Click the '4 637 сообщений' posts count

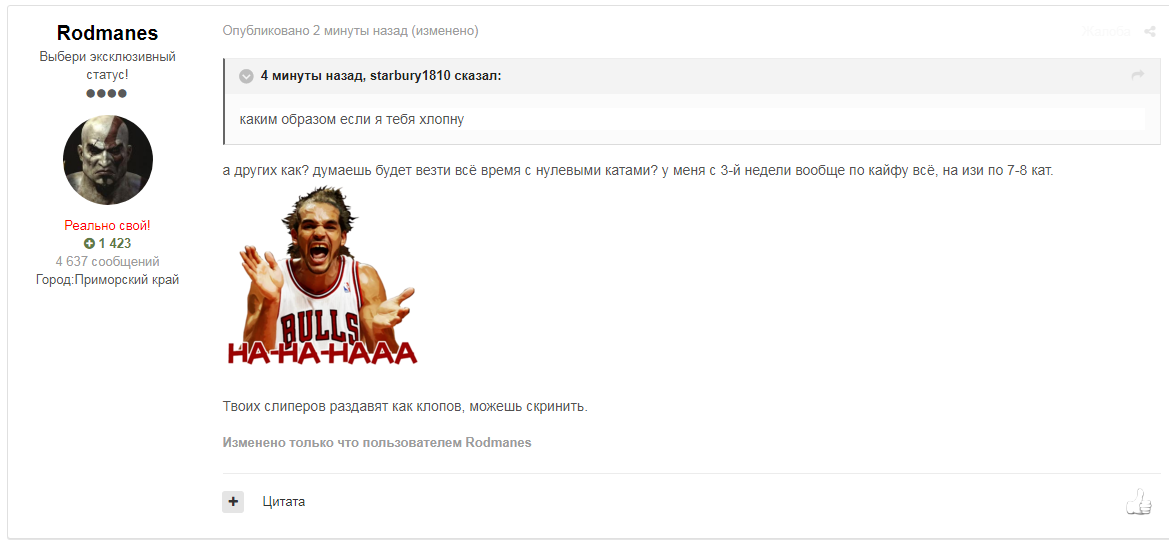107,262
